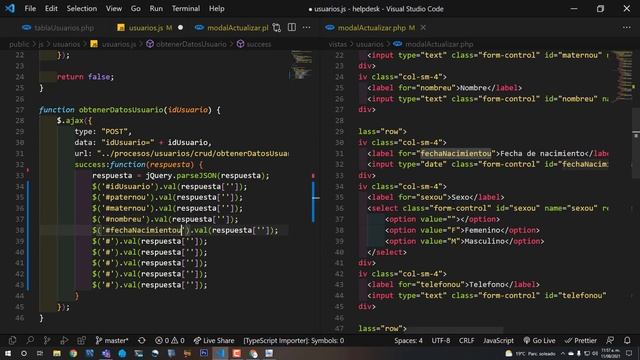
Task: Open the Selection menu
Action: point(82,9)
